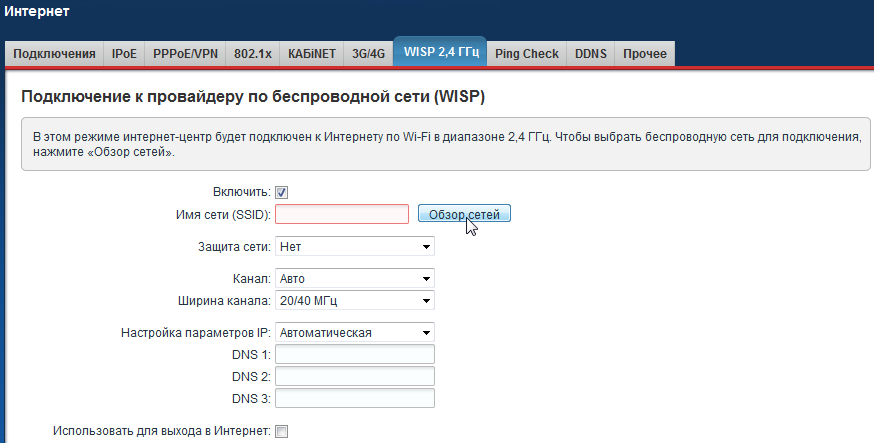Click the DNS 3 input field
This screenshot has width=874, height=443.
(x=354, y=398)
